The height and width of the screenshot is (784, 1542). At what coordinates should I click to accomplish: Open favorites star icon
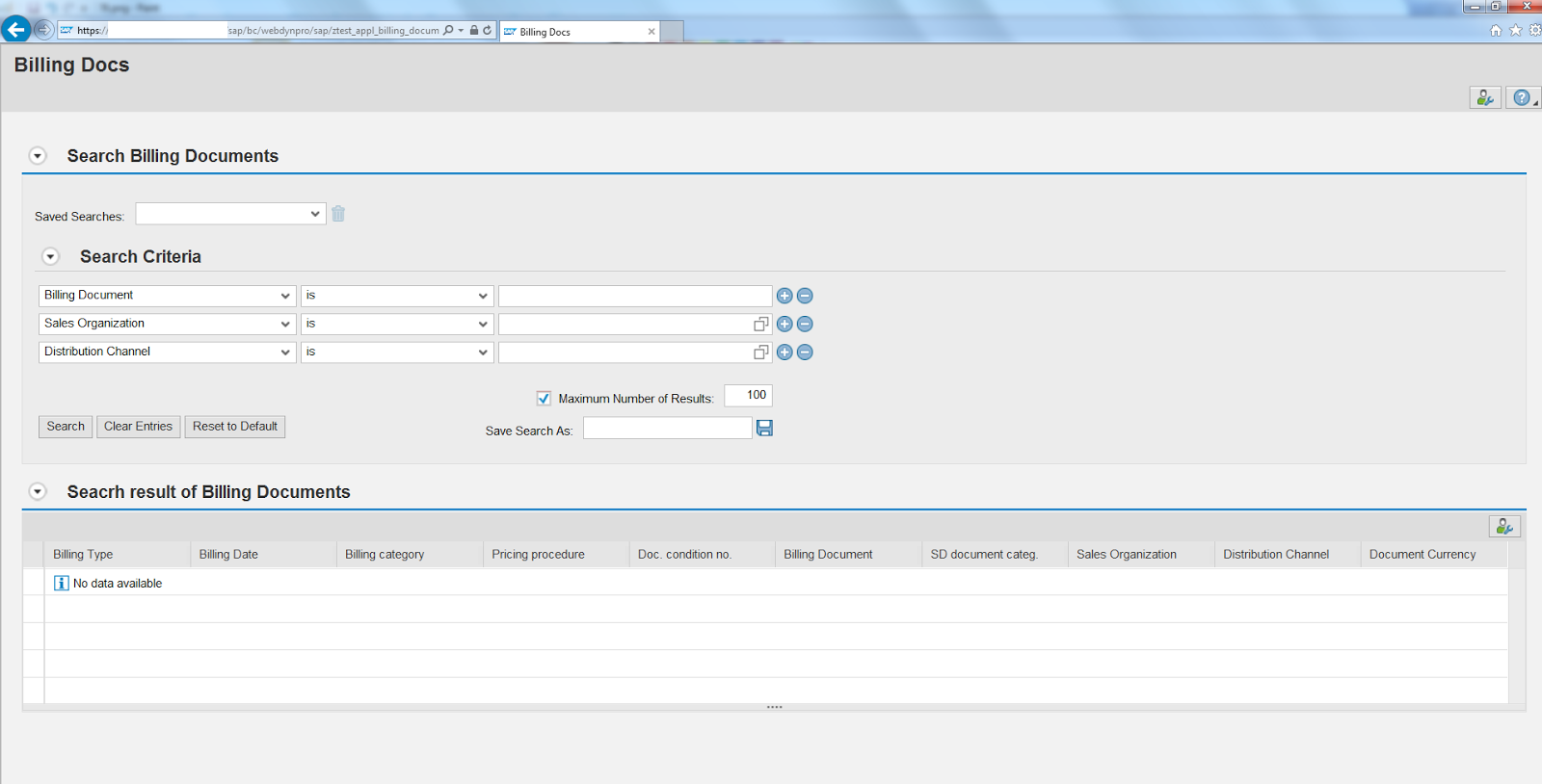coord(1515,30)
